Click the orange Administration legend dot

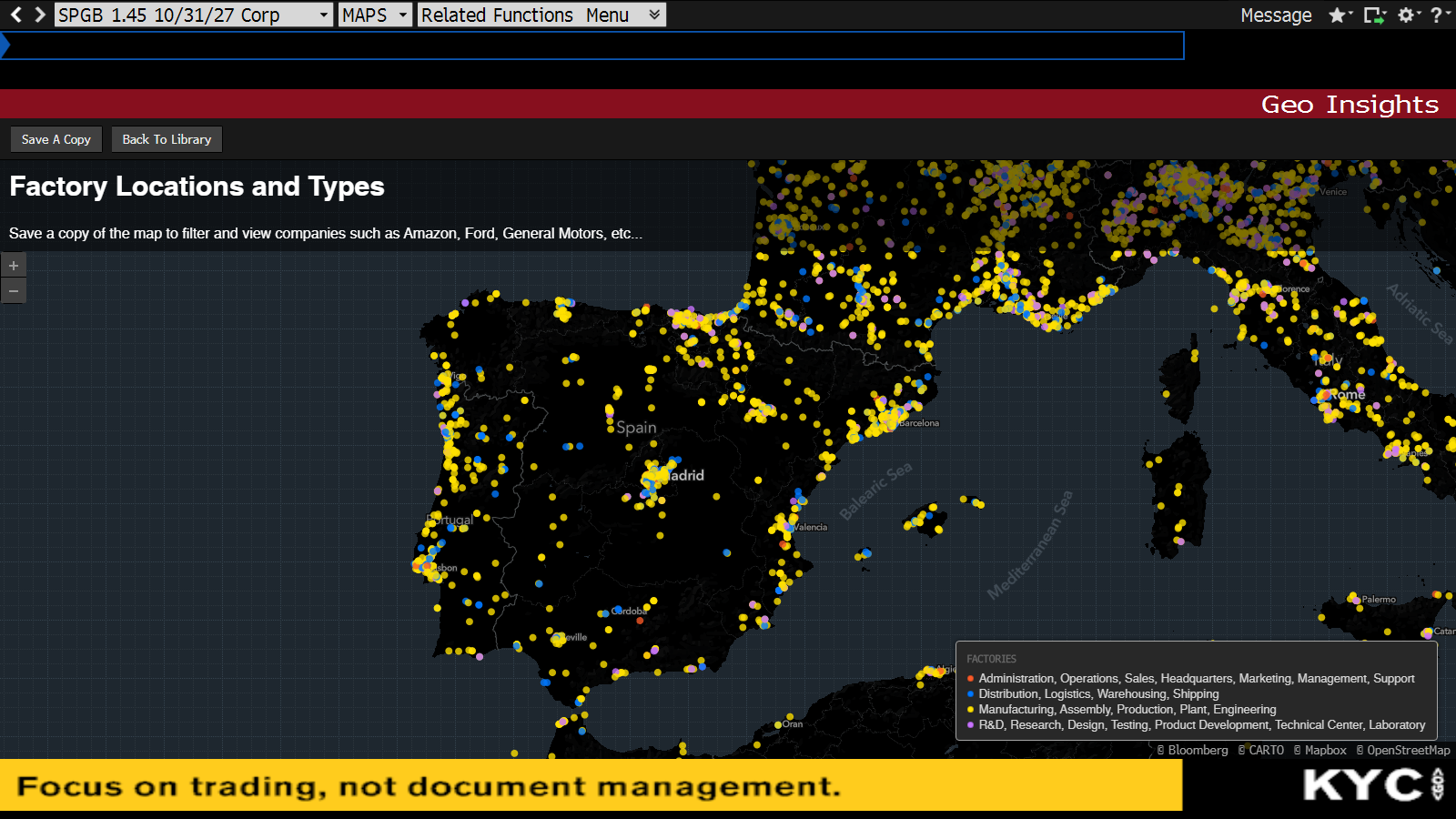pyautogui.click(x=970, y=679)
